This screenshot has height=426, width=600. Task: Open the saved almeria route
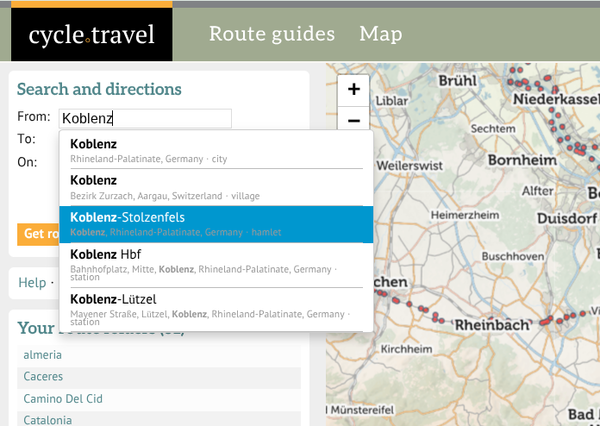click(44, 355)
